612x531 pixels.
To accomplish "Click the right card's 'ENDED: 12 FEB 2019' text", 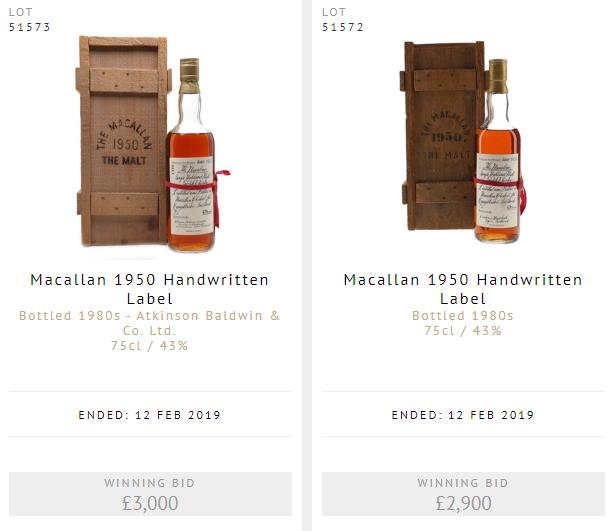I will [x=463, y=415].
